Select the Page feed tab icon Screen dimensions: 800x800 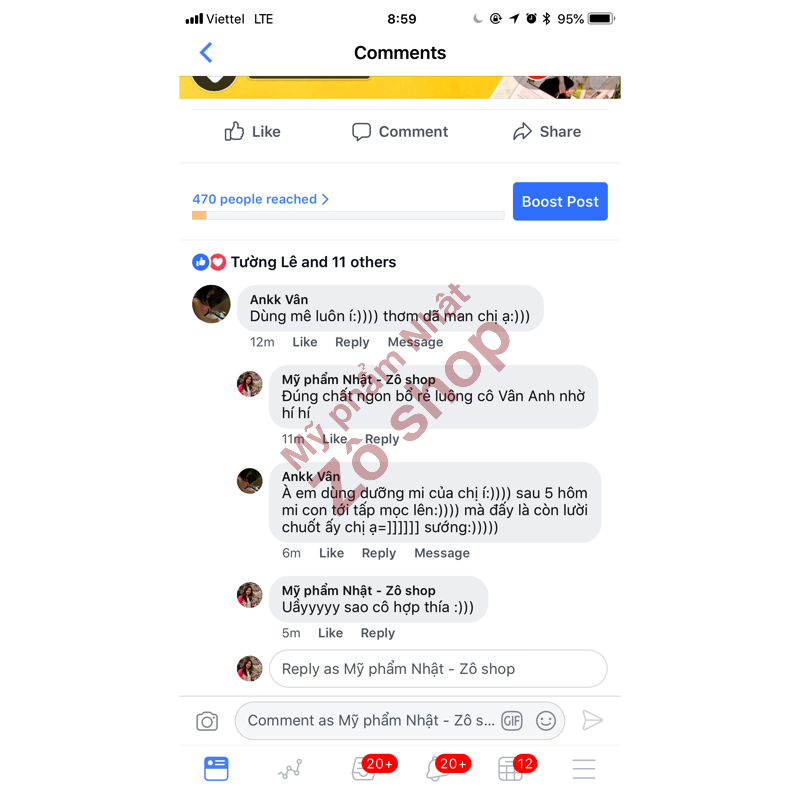216,769
